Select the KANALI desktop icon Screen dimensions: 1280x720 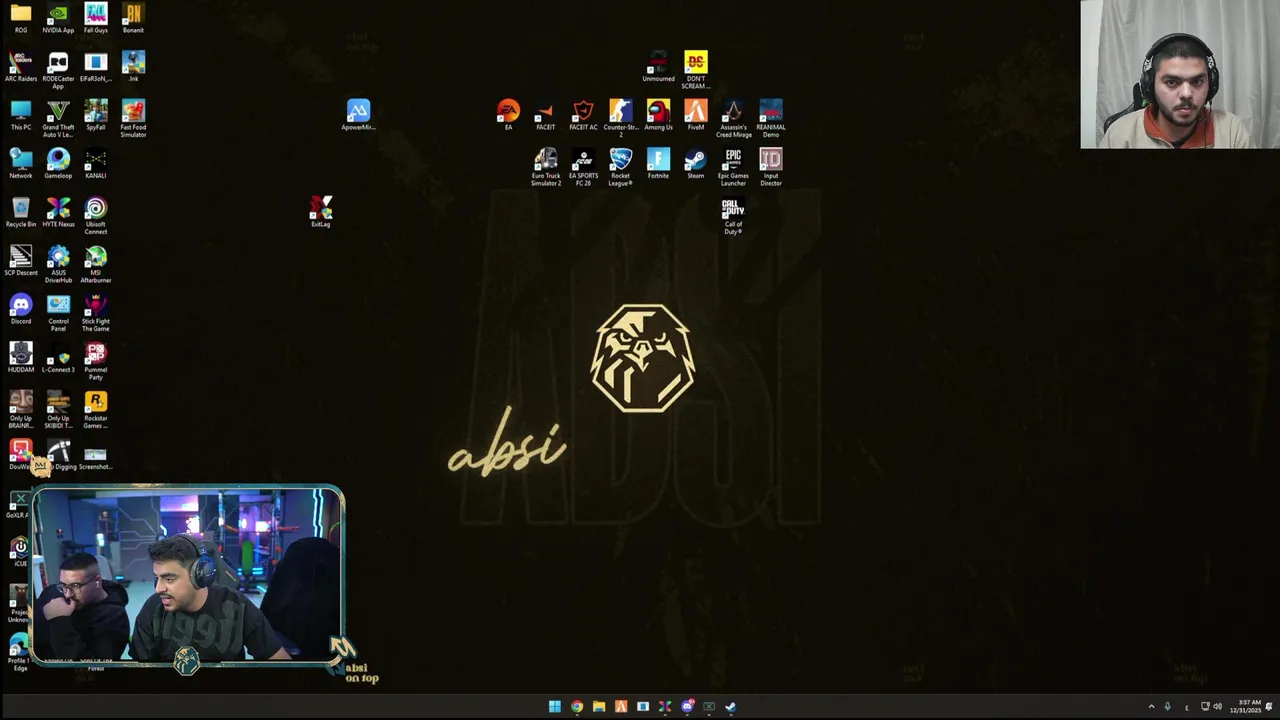click(96, 164)
